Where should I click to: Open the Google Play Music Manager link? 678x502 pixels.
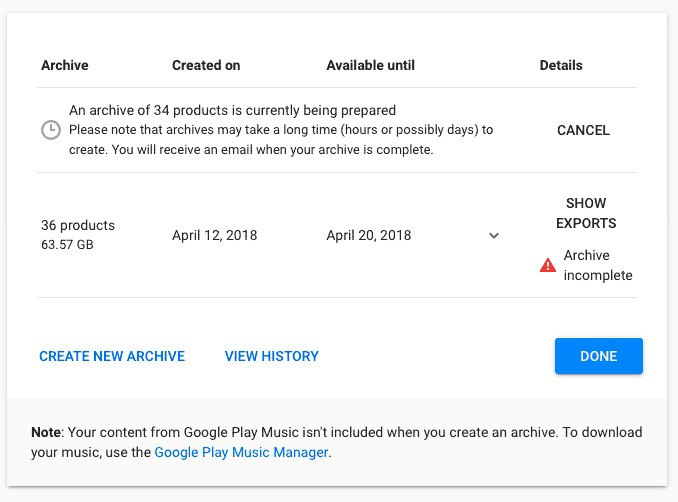[x=241, y=452]
